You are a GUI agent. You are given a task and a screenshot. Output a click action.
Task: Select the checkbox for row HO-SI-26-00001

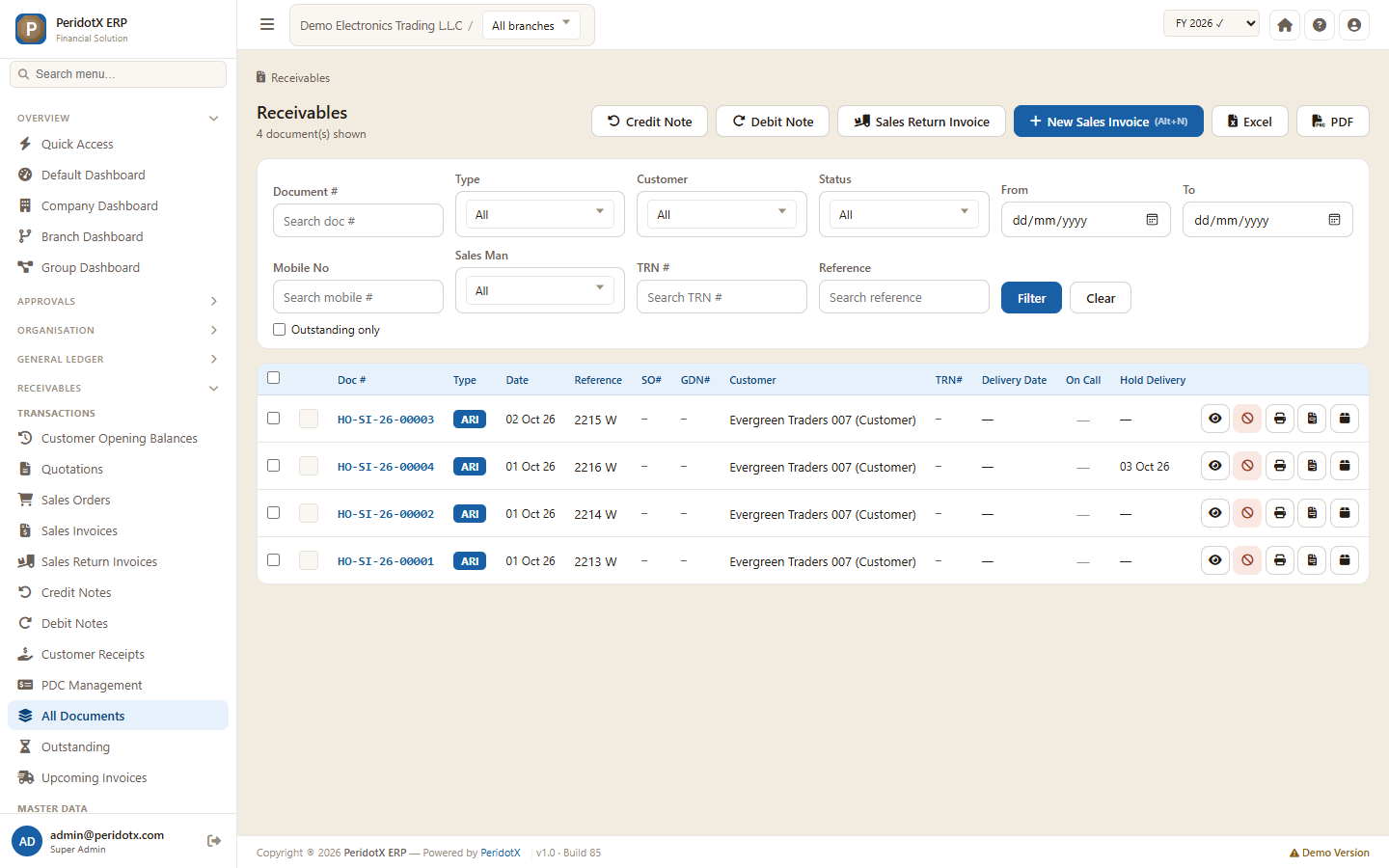pyautogui.click(x=274, y=560)
